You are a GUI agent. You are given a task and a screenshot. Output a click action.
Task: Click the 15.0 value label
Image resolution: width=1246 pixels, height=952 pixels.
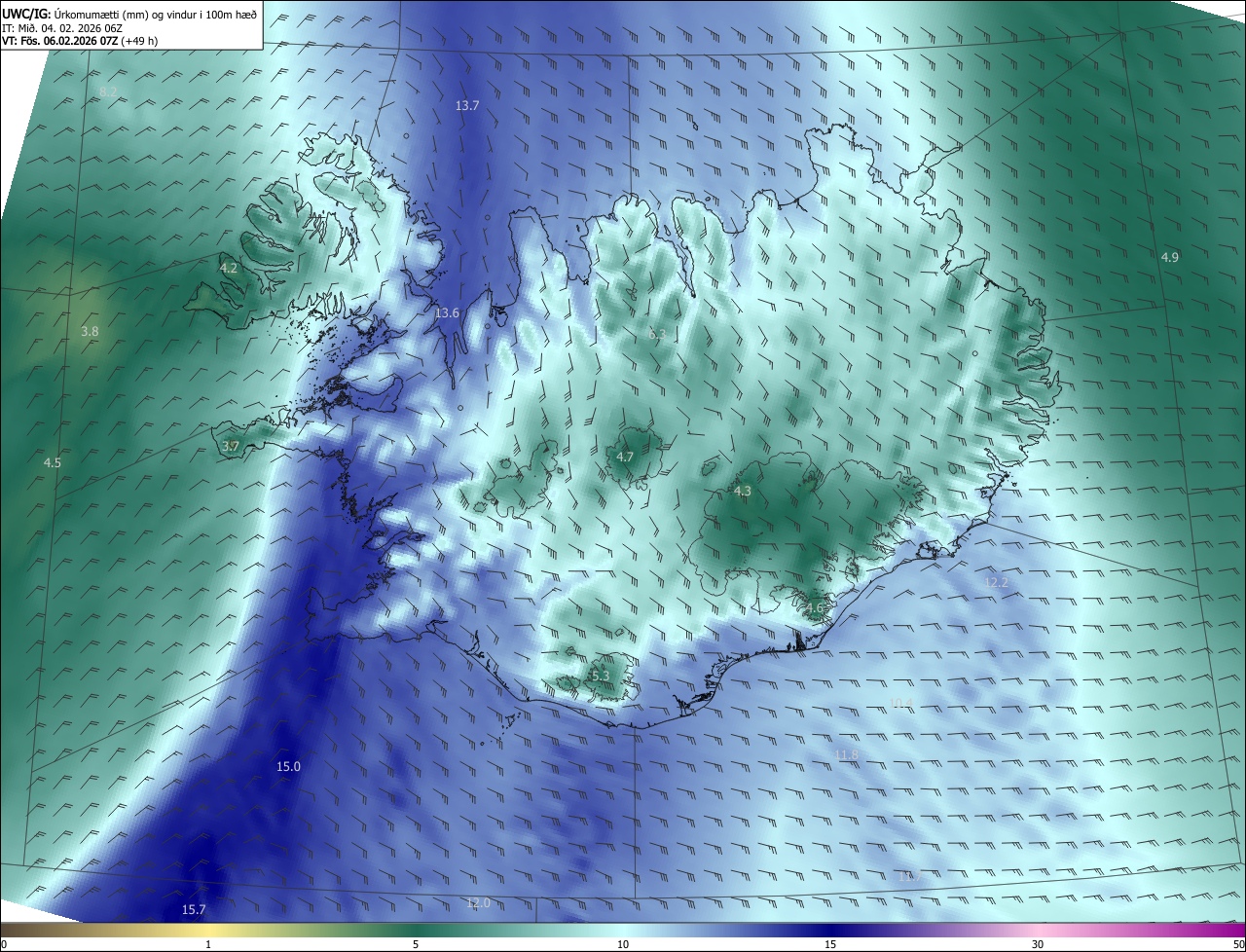coord(289,767)
